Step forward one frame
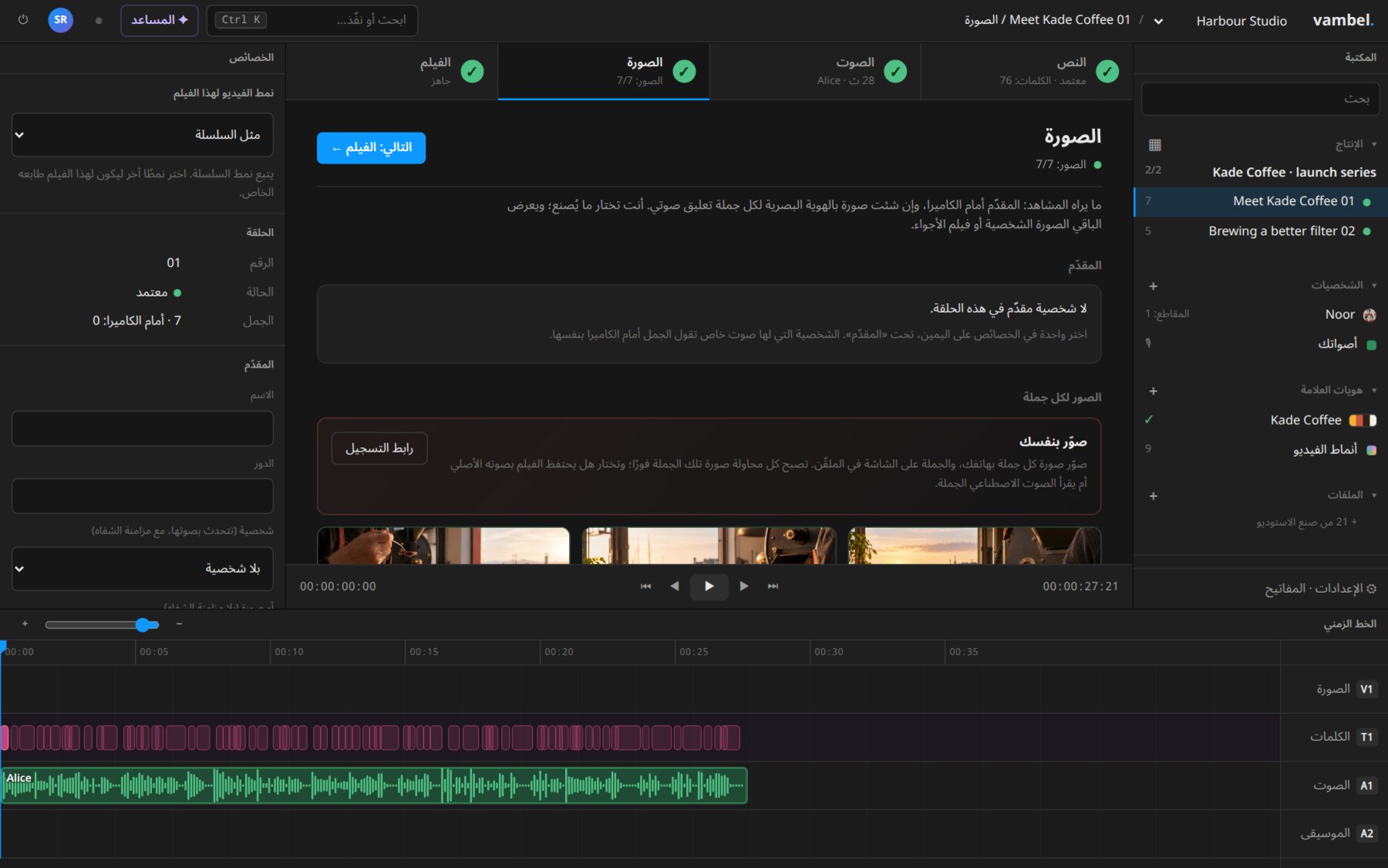 pos(744,587)
